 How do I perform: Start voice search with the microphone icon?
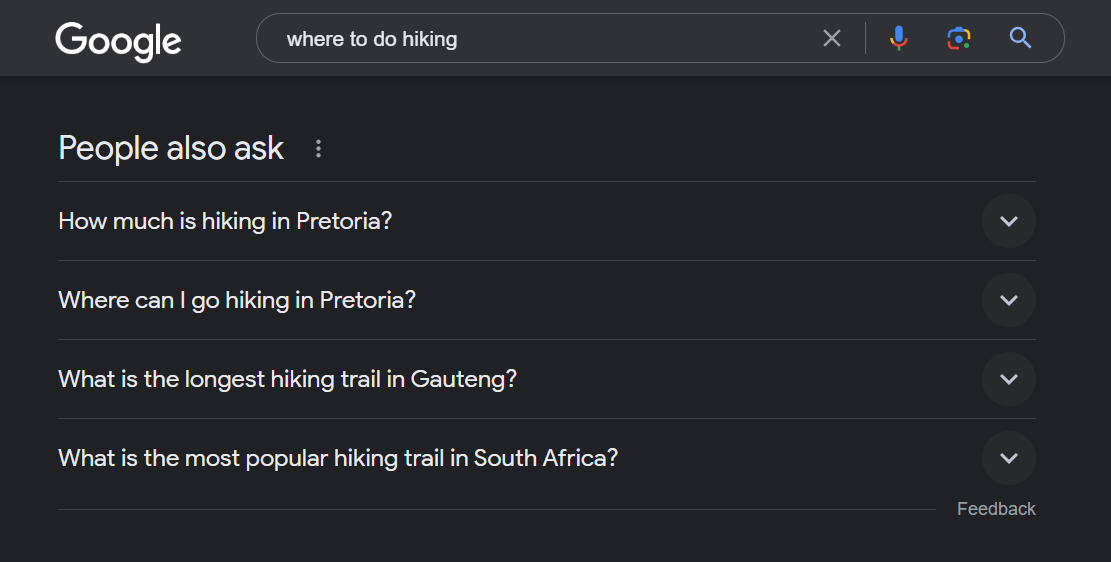pos(899,39)
